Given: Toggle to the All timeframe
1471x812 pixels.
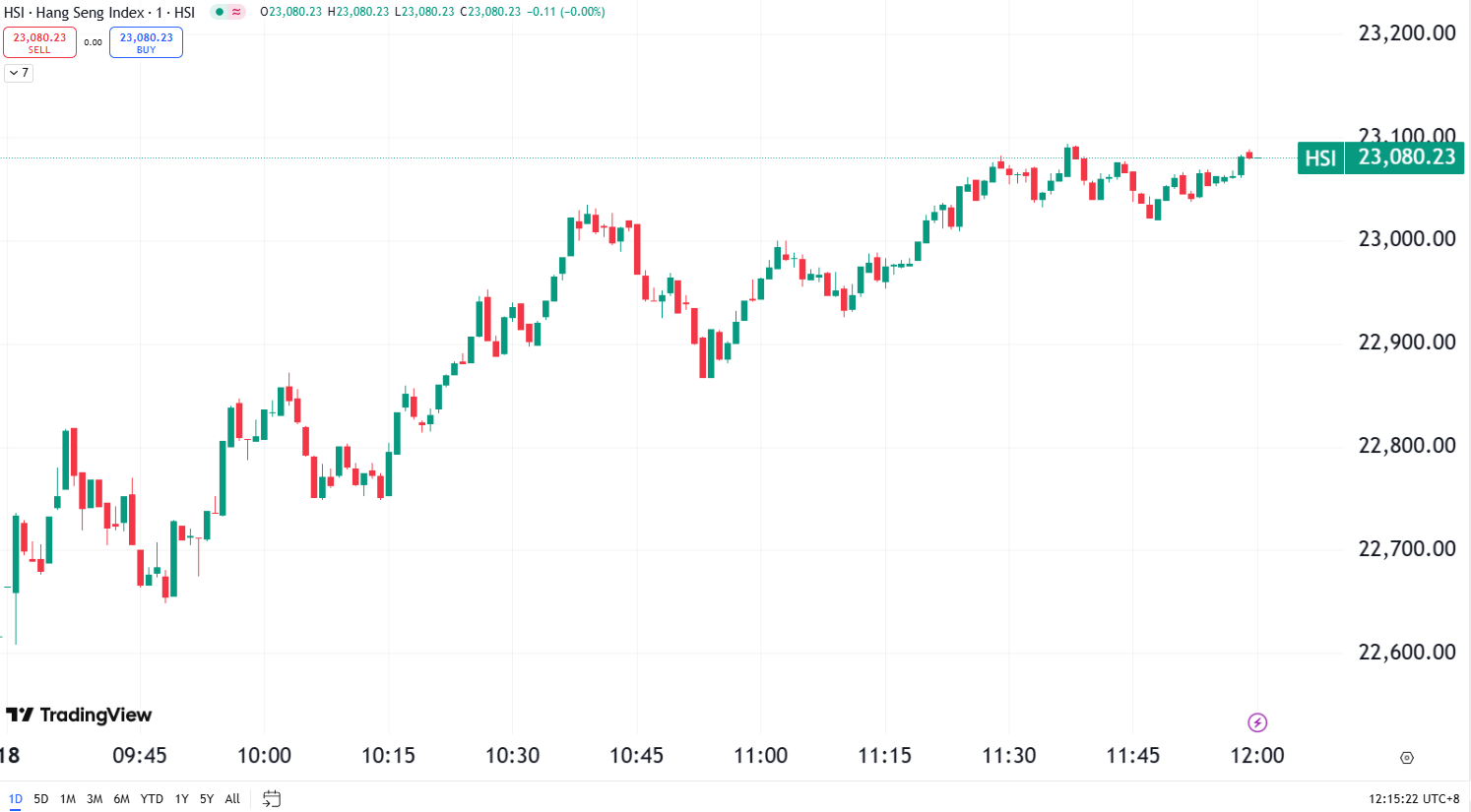Looking at the screenshot, I should click(x=231, y=798).
